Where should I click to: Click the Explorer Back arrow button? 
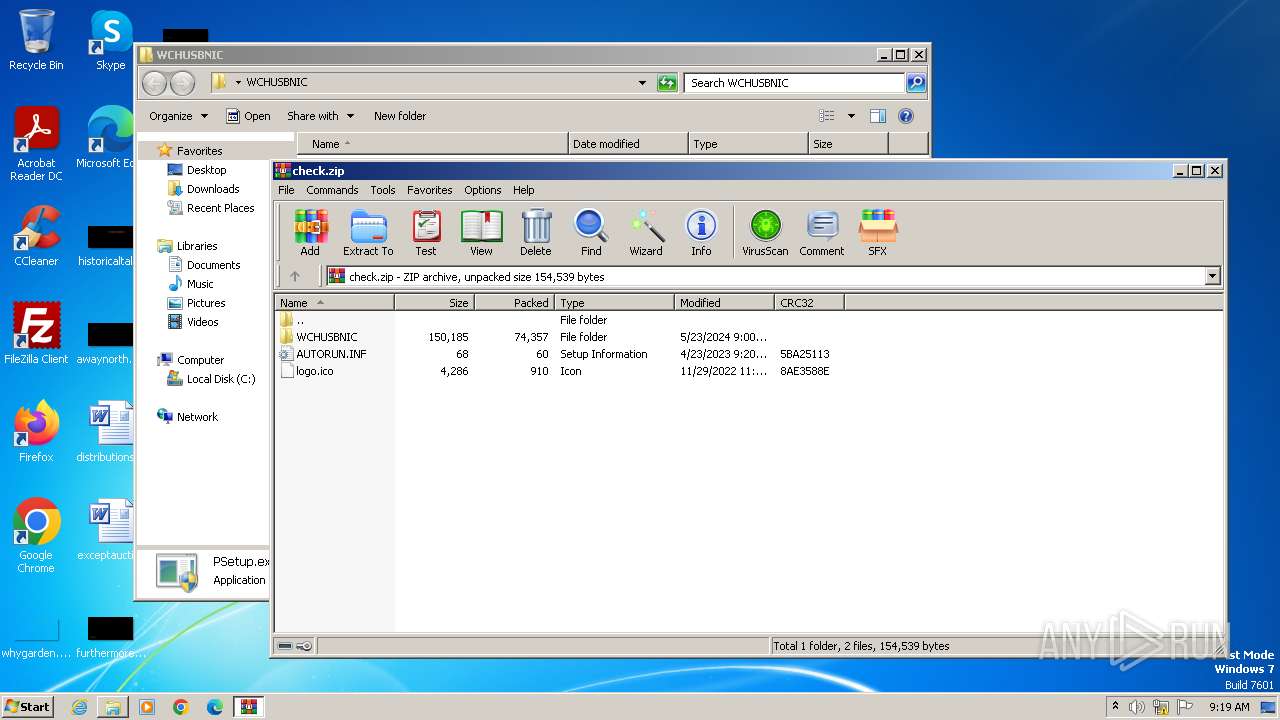pyautogui.click(x=155, y=83)
